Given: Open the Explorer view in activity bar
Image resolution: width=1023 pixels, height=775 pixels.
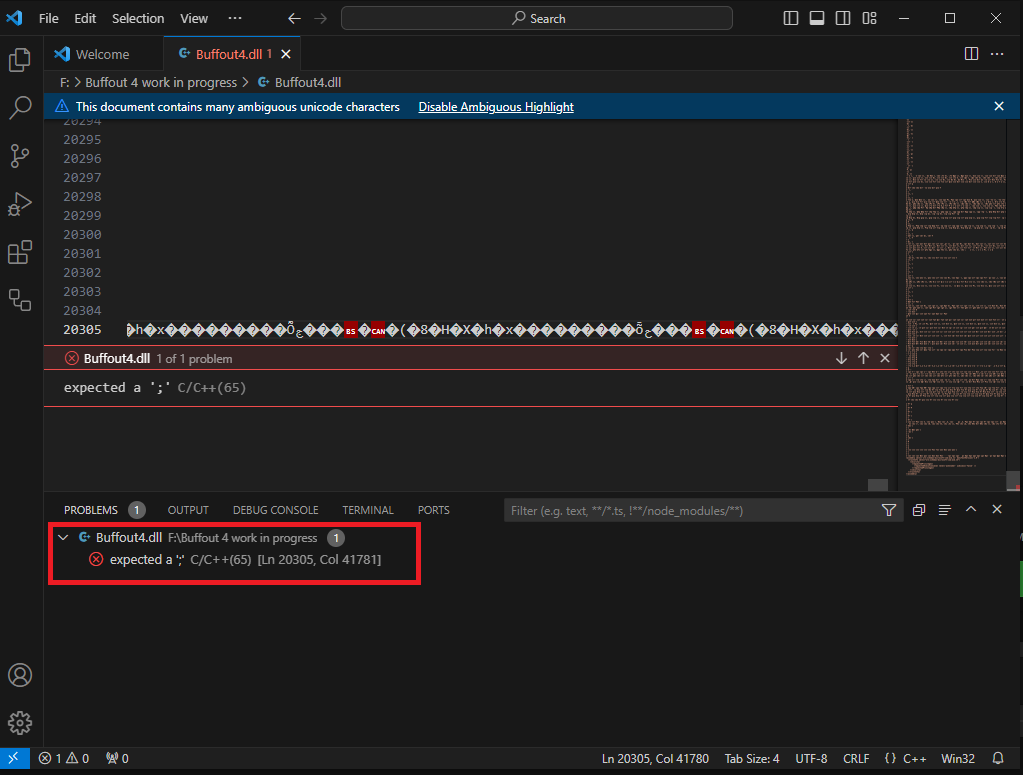Looking at the screenshot, I should pos(20,60).
